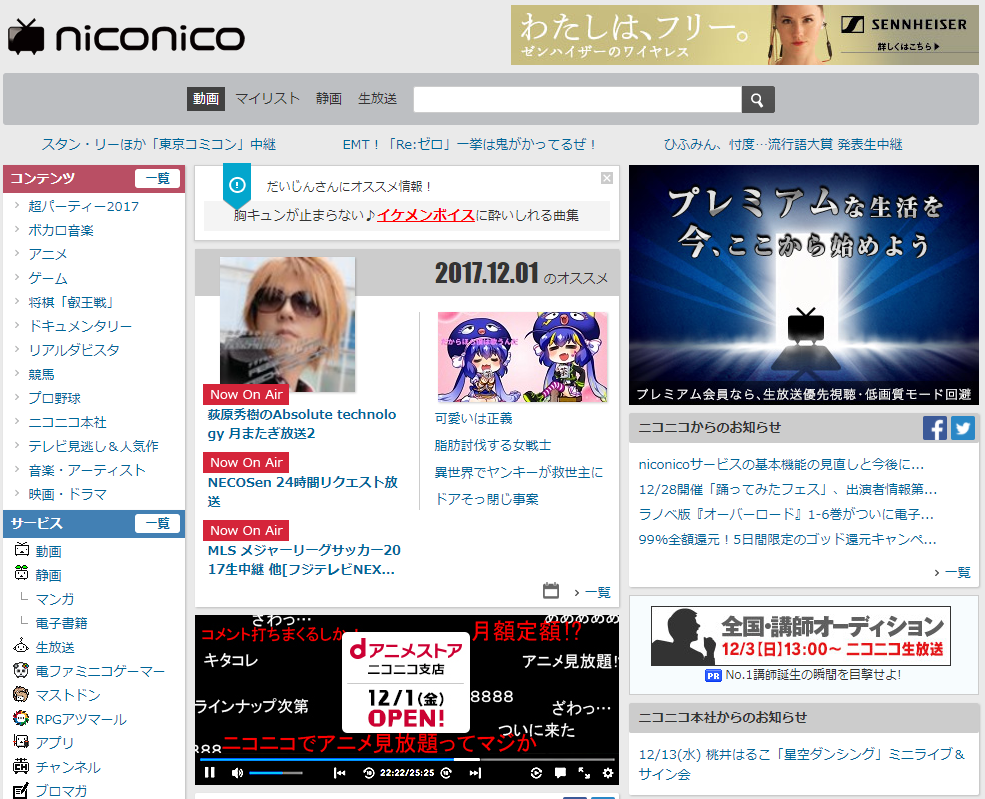Click the RPGアツマール icon
The height and width of the screenshot is (799, 985).
pyautogui.click(x=21, y=718)
